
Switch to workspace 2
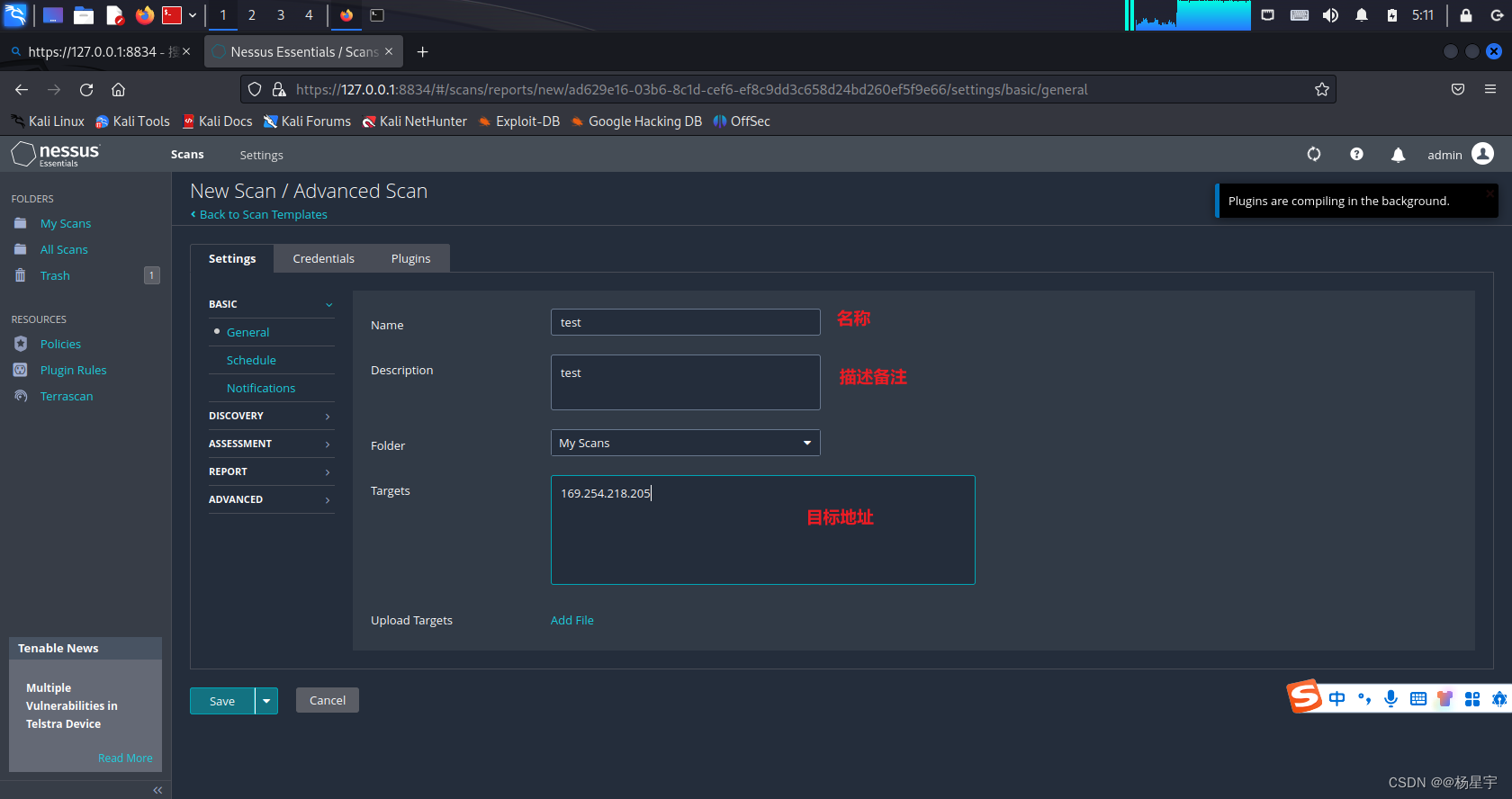point(252,14)
